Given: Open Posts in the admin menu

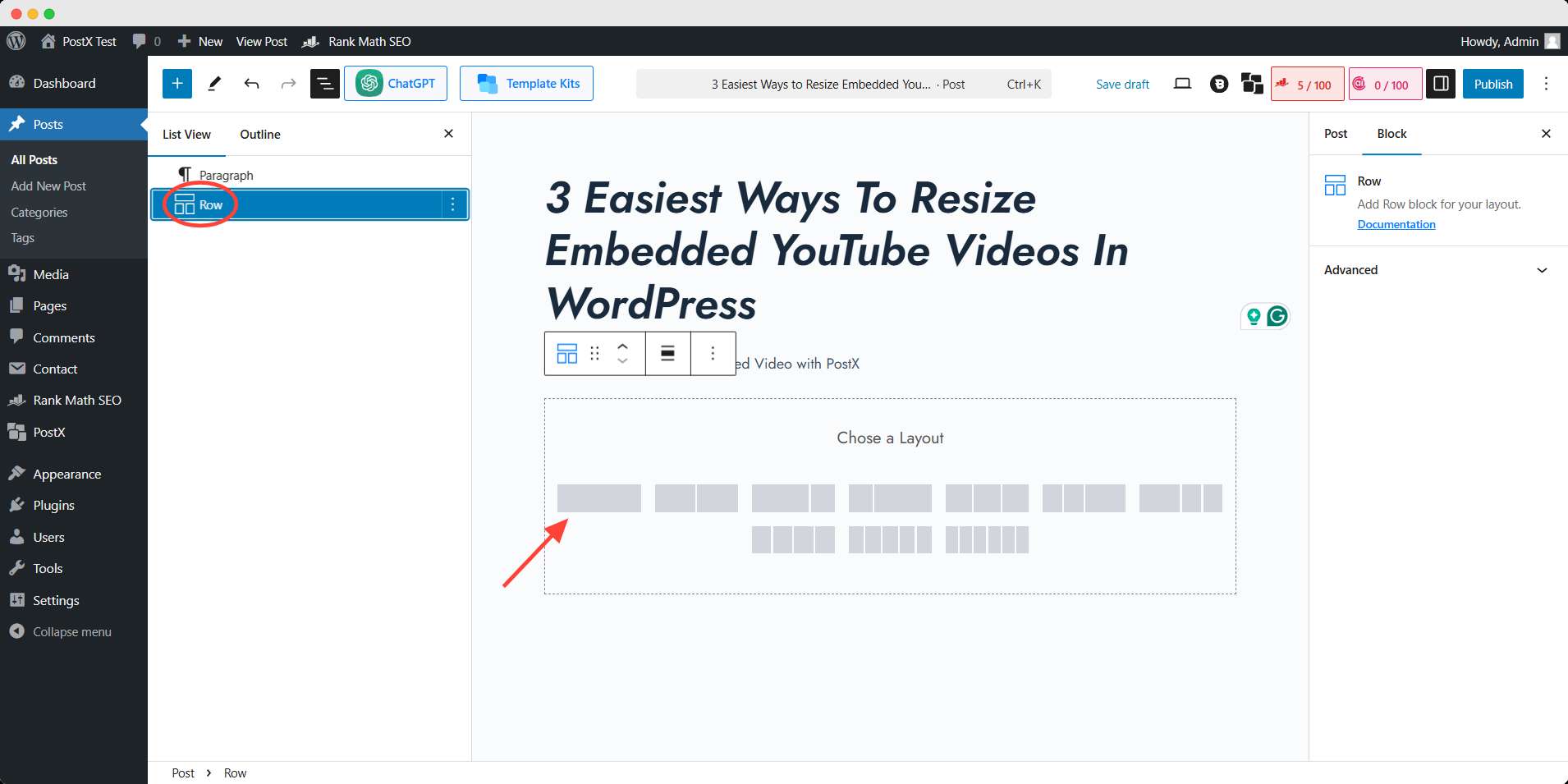Looking at the screenshot, I should tap(74, 125).
